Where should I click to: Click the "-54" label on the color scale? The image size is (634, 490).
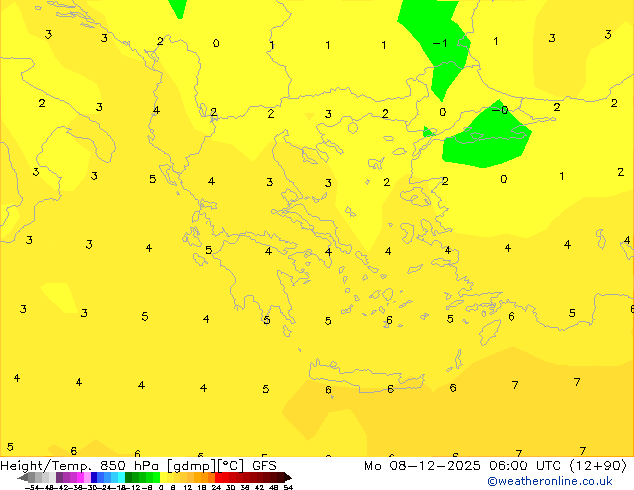pyautogui.click(x=32, y=488)
